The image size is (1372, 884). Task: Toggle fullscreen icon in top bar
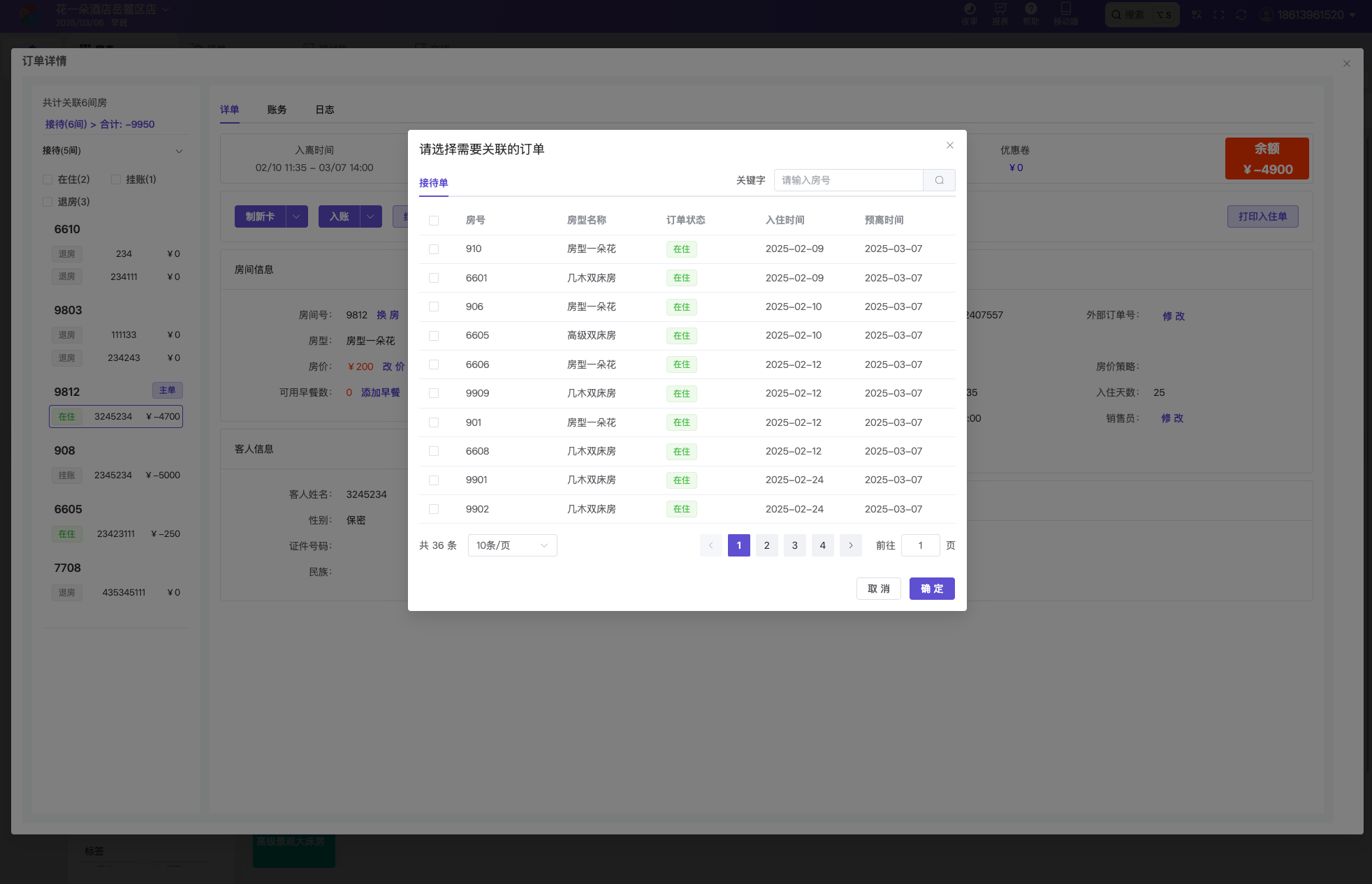click(1219, 15)
